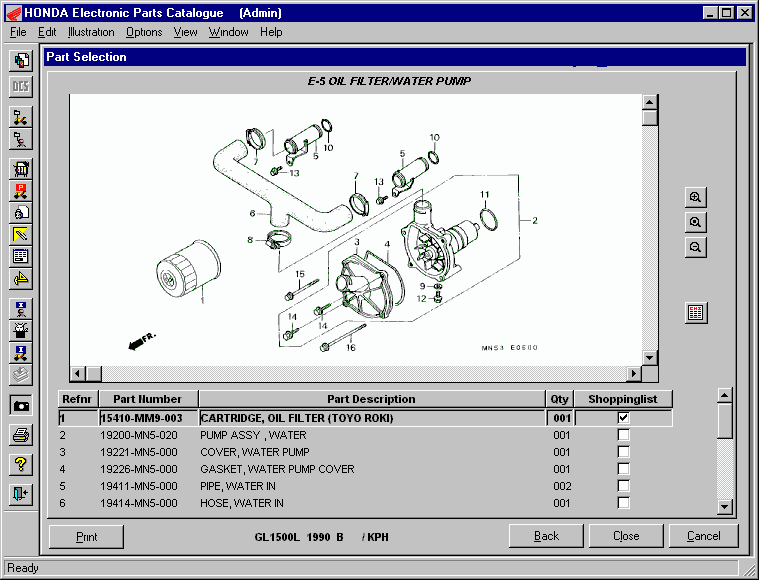Click the document with gear icon

click(21, 213)
